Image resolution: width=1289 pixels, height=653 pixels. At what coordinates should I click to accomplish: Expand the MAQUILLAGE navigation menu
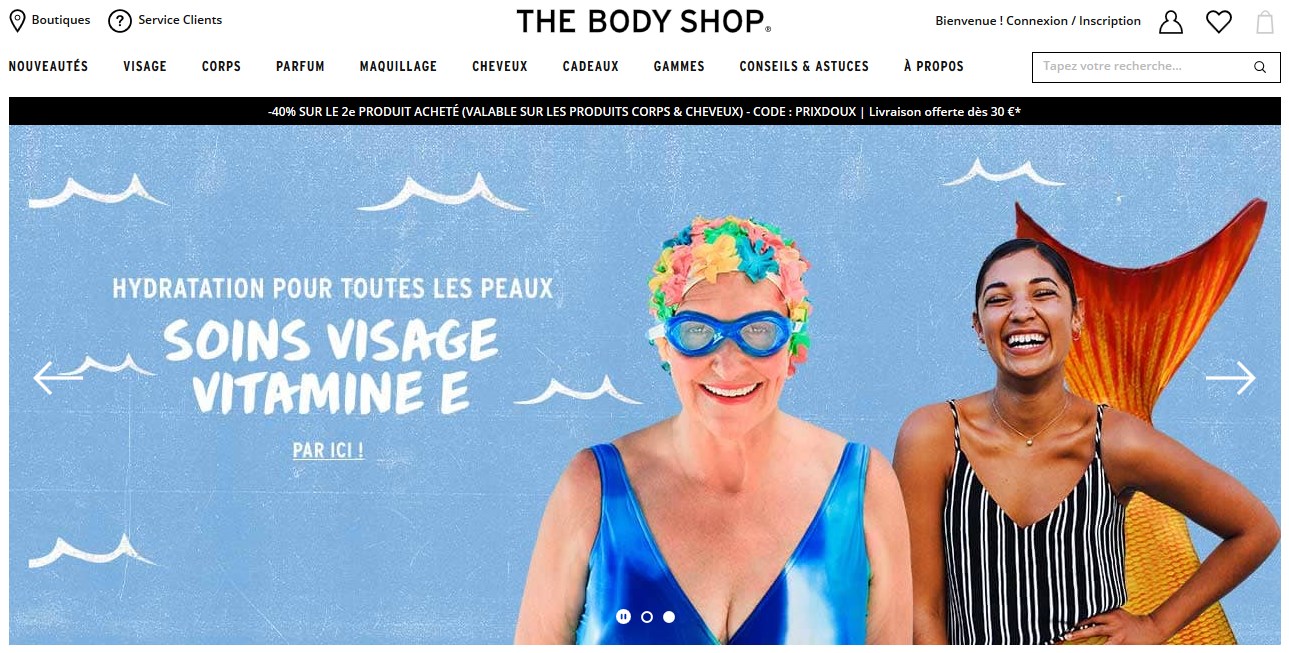[398, 67]
